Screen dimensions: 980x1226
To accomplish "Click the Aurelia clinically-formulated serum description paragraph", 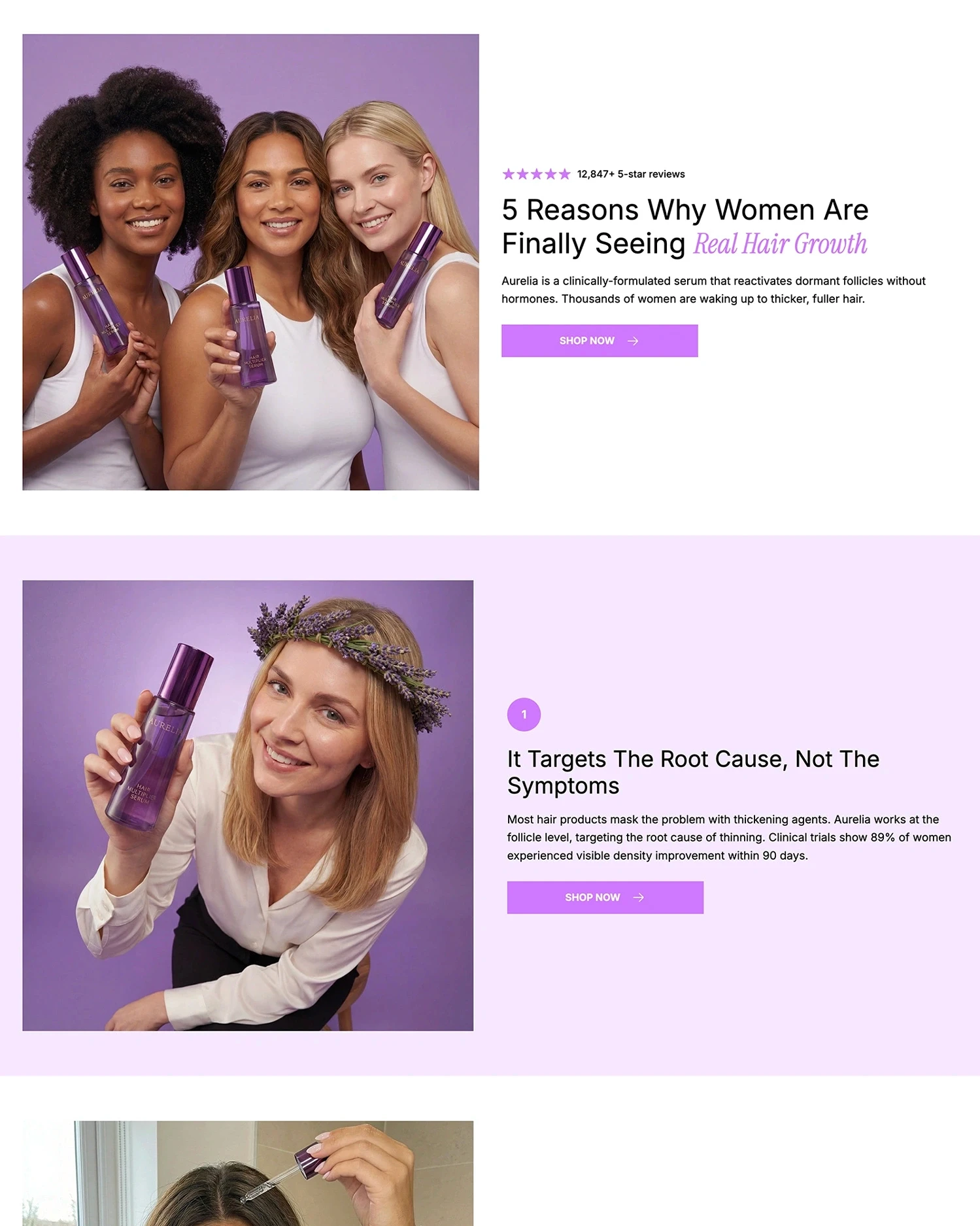I will click(713, 290).
